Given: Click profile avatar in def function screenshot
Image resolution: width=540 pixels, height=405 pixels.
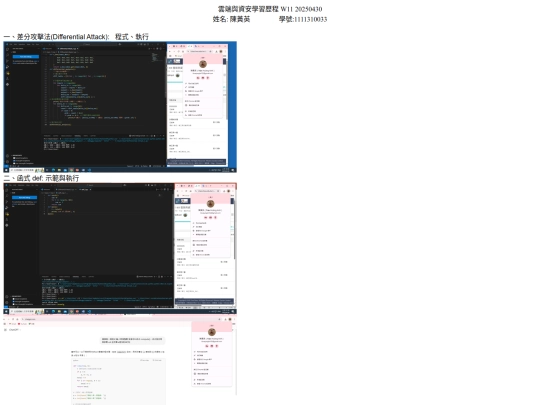Looking at the screenshot, I should click(210, 204).
